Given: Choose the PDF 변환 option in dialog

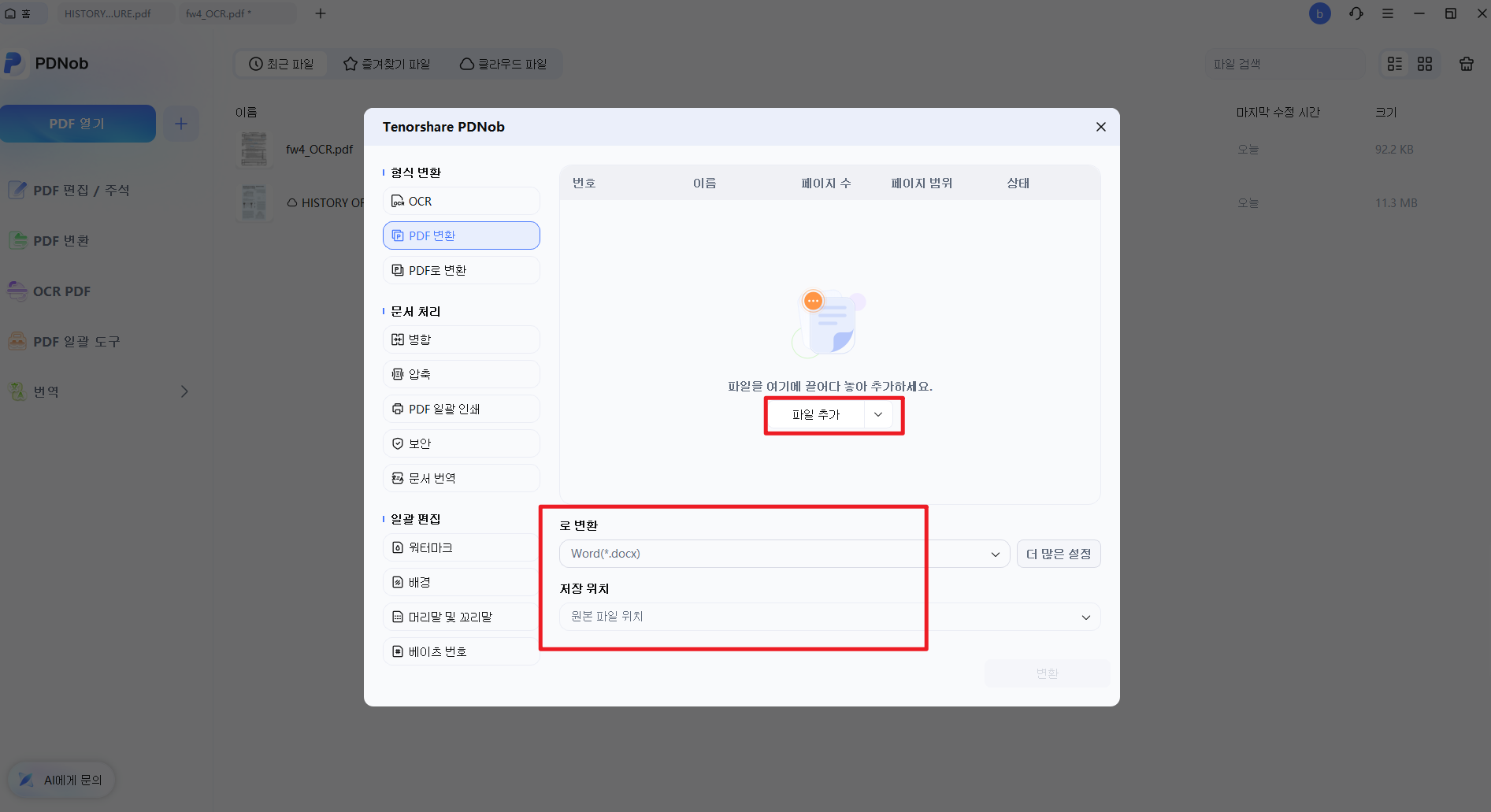Looking at the screenshot, I should coord(461,235).
